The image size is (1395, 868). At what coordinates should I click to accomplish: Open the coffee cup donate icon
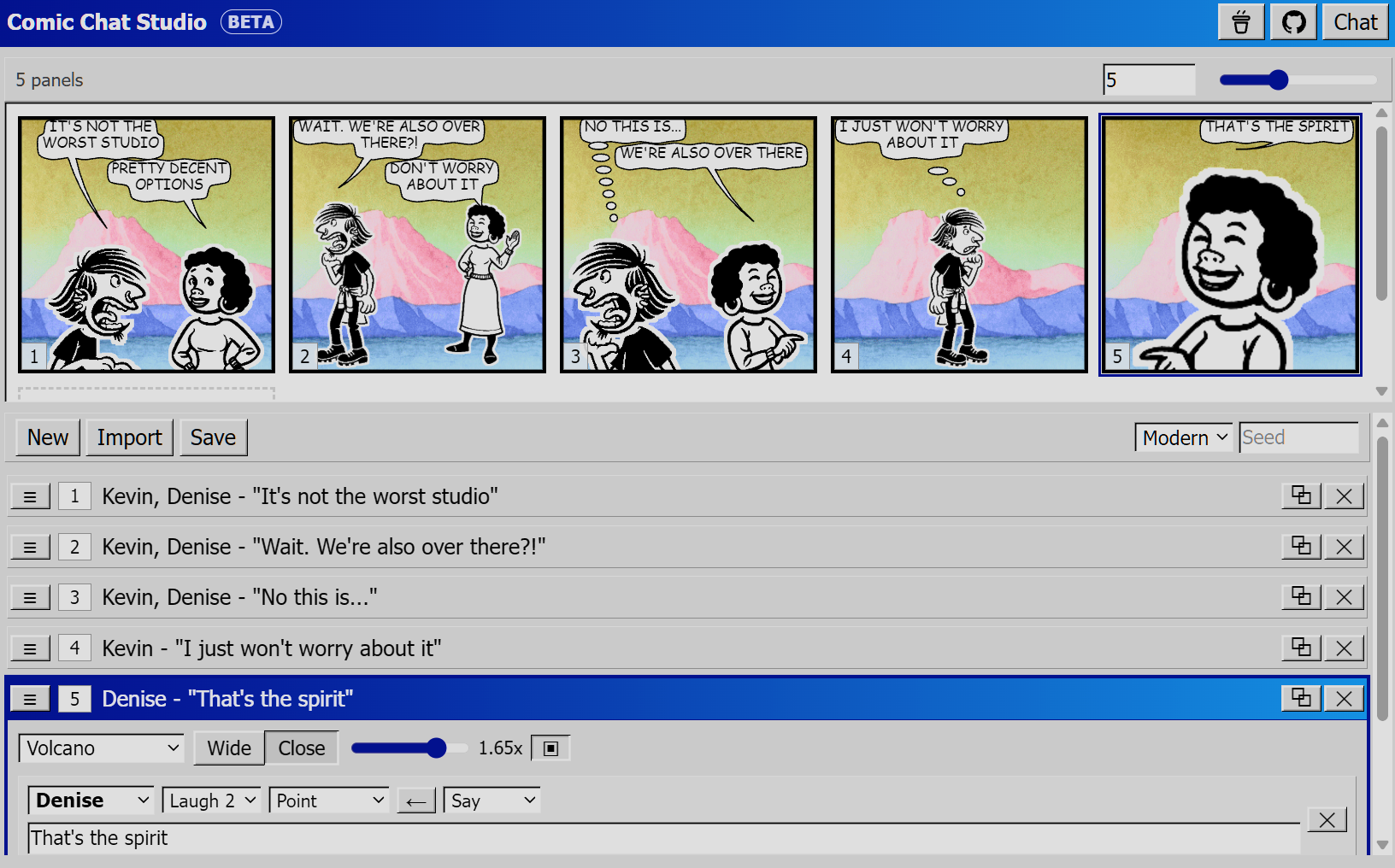coord(1241,22)
